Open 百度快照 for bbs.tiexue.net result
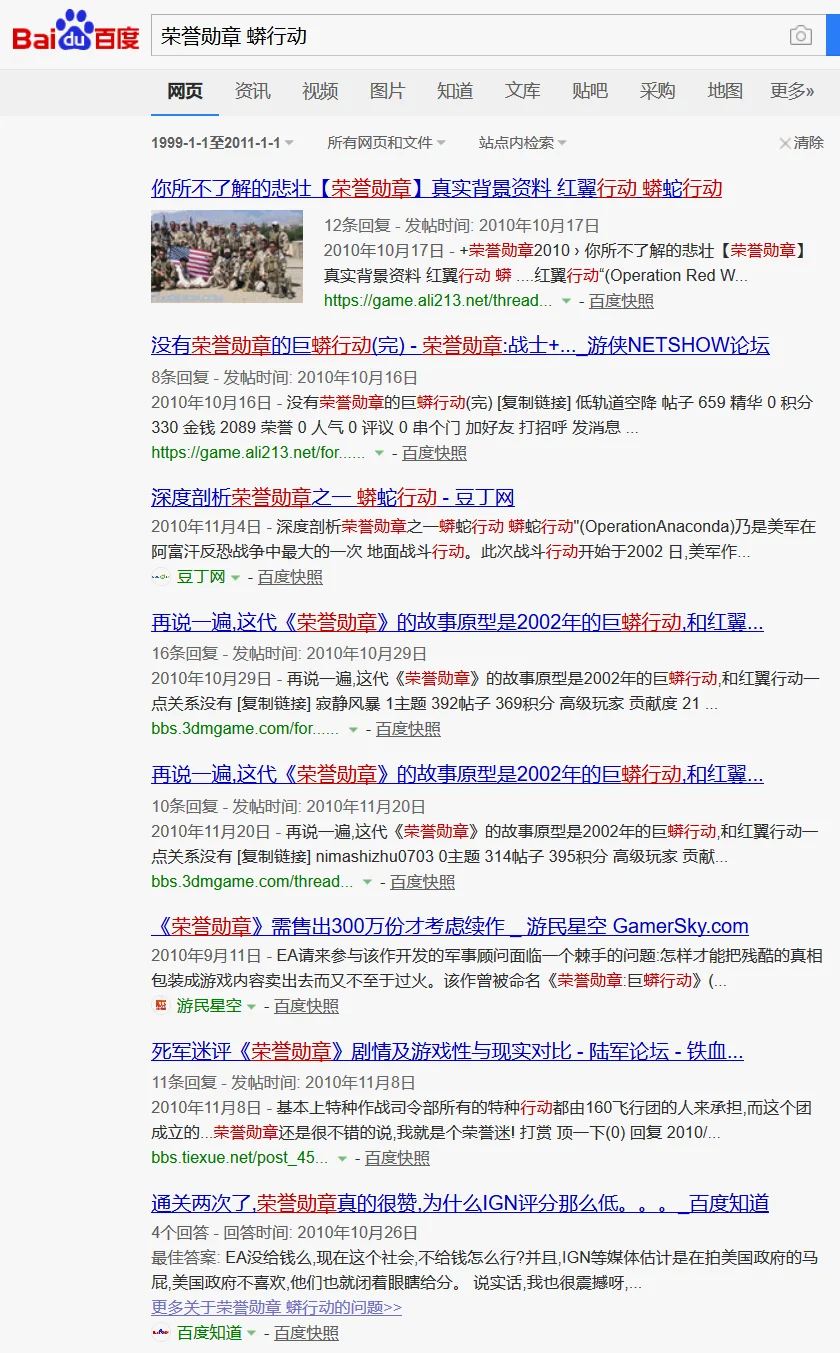The width and height of the screenshot is (840, 1353). click(397, 1157)
